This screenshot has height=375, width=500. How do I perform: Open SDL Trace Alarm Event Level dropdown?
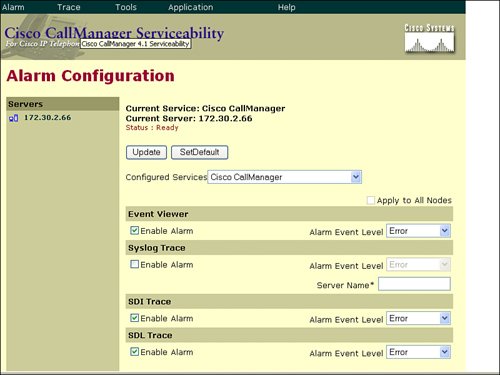418,352
